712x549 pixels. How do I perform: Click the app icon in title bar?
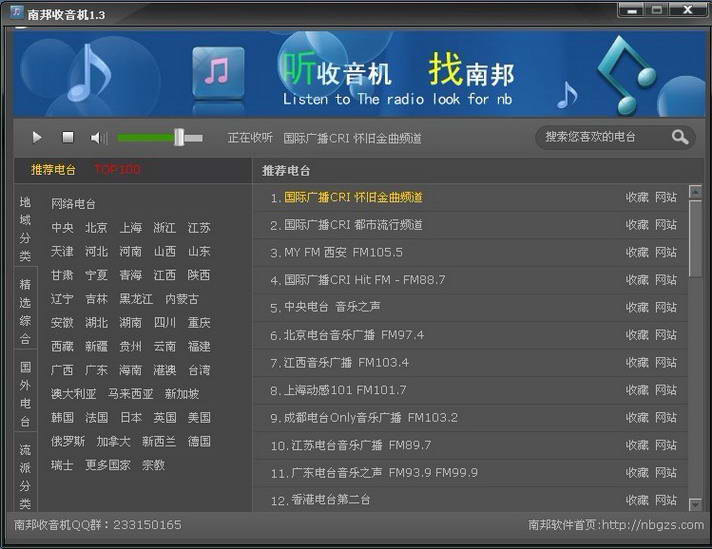pos(17,12)
